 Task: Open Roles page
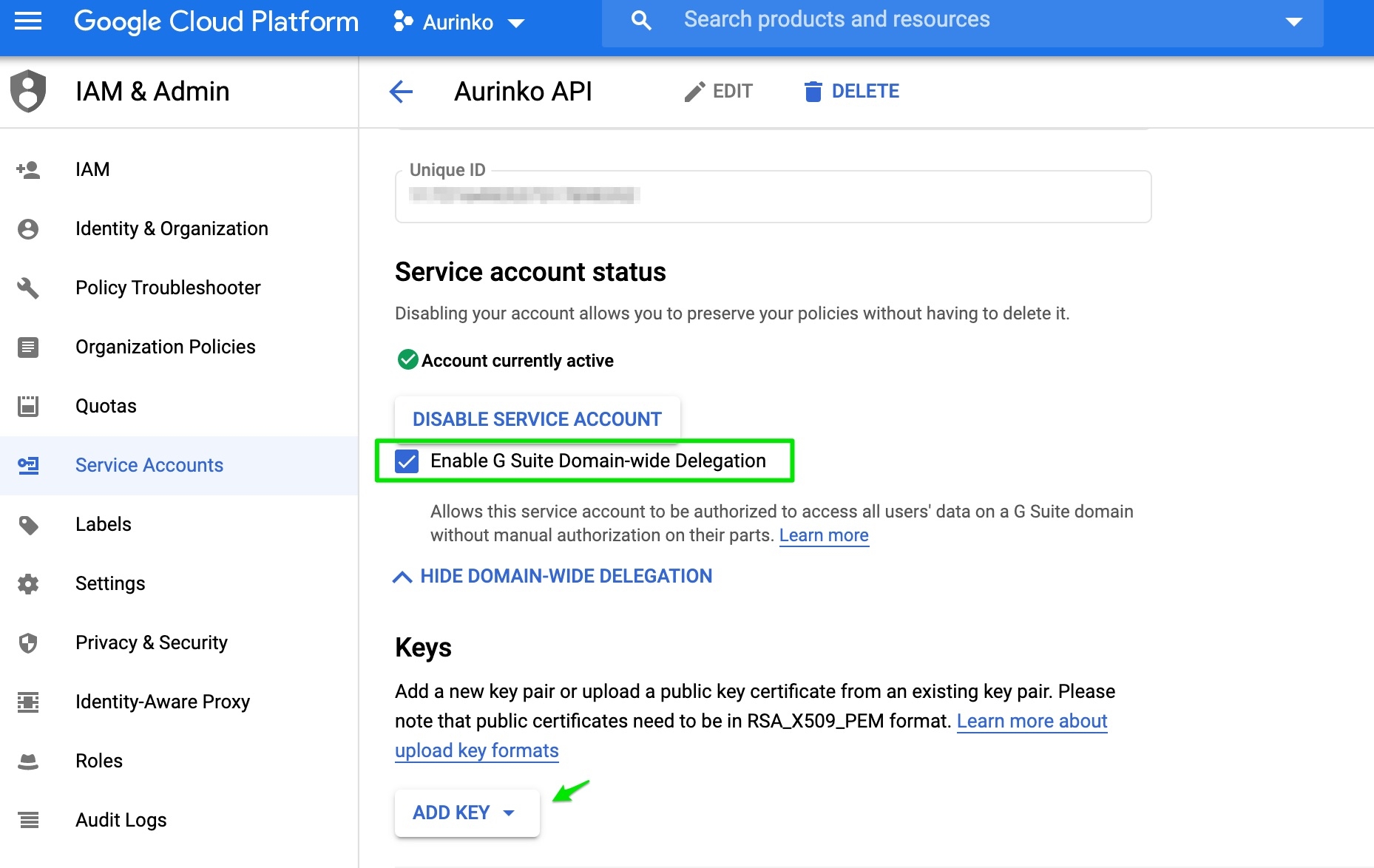pos(179,761)
